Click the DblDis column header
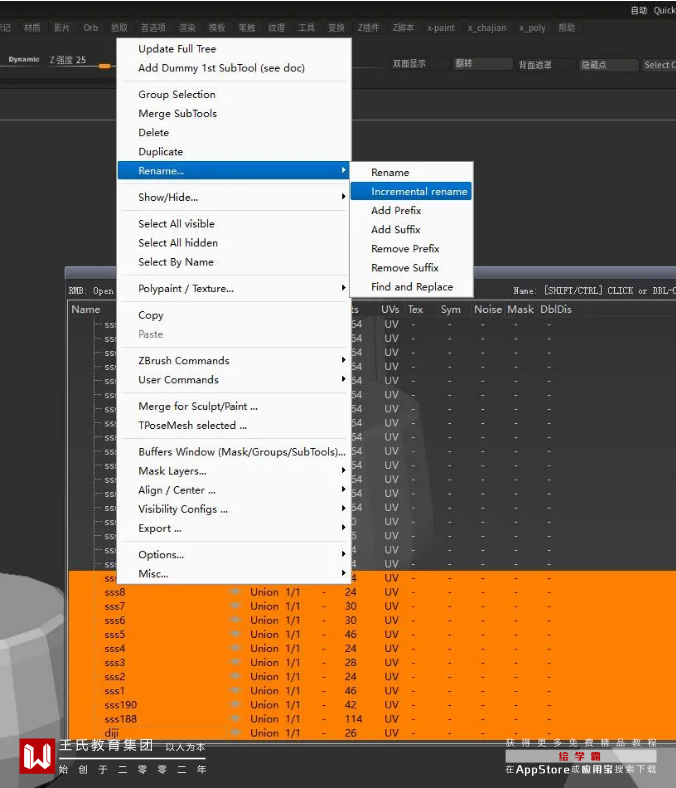The width and height of the screenshot is (676, 788). pyautogui.click(x=556, y=310)
